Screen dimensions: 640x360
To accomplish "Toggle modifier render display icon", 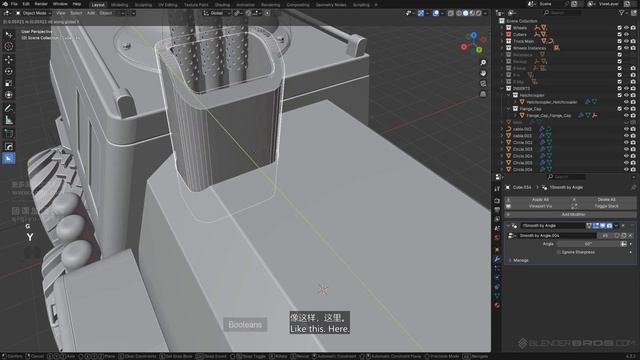I will [x=609, y=226].
